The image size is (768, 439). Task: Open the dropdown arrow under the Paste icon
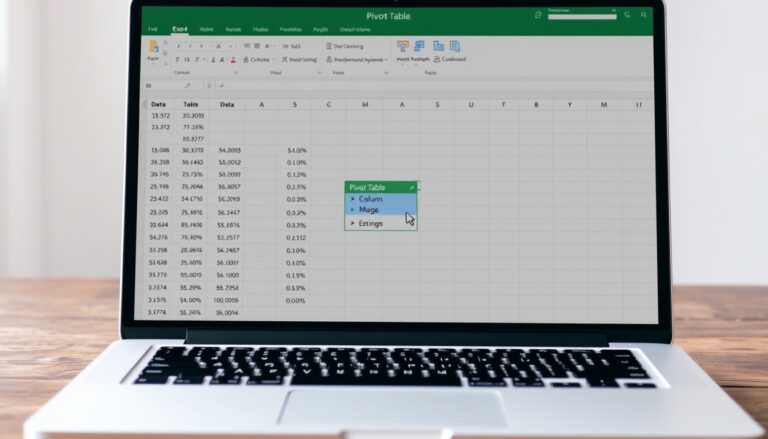click(x=153, y=64)
